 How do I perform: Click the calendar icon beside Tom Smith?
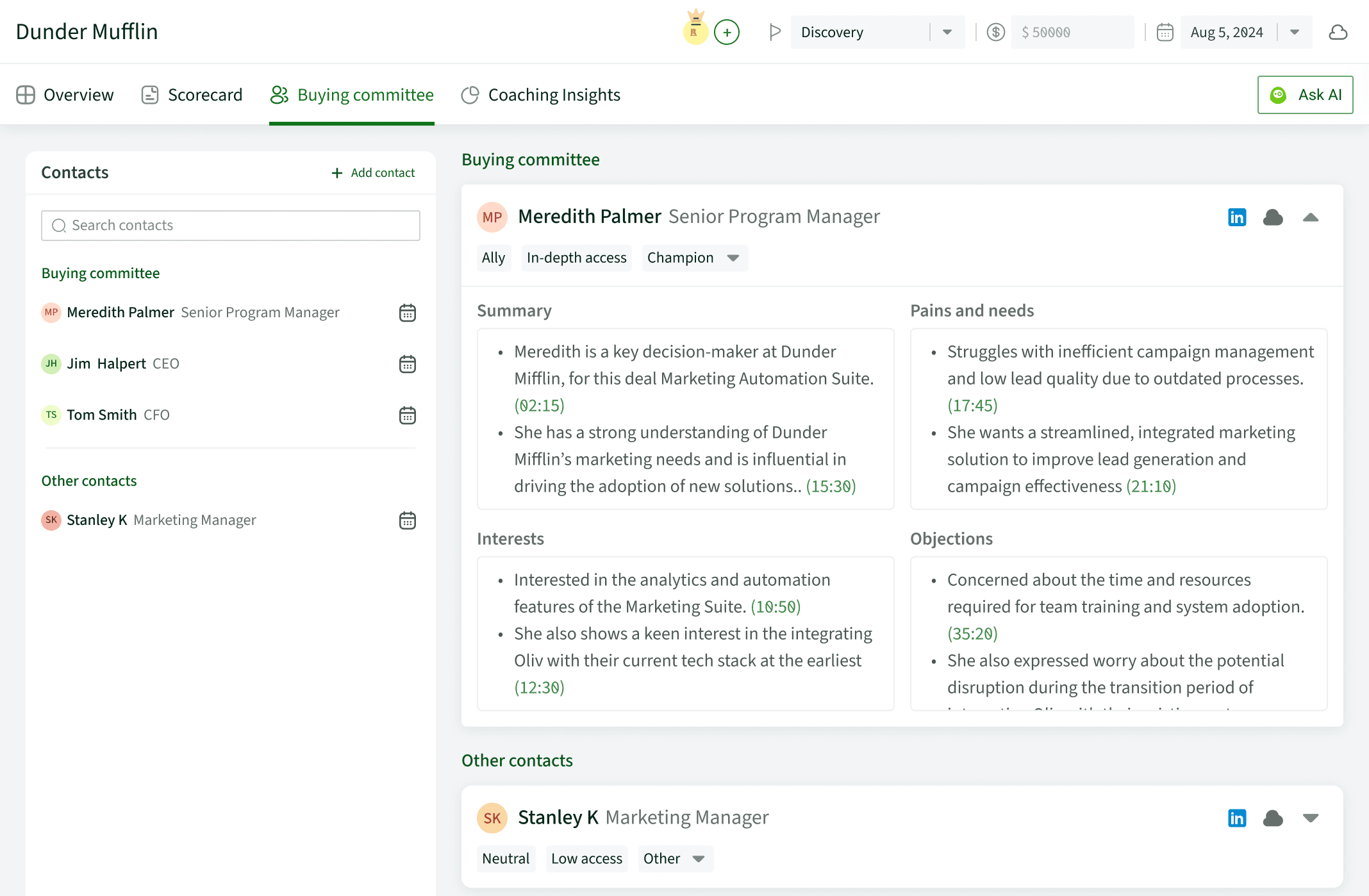(408, 415)
